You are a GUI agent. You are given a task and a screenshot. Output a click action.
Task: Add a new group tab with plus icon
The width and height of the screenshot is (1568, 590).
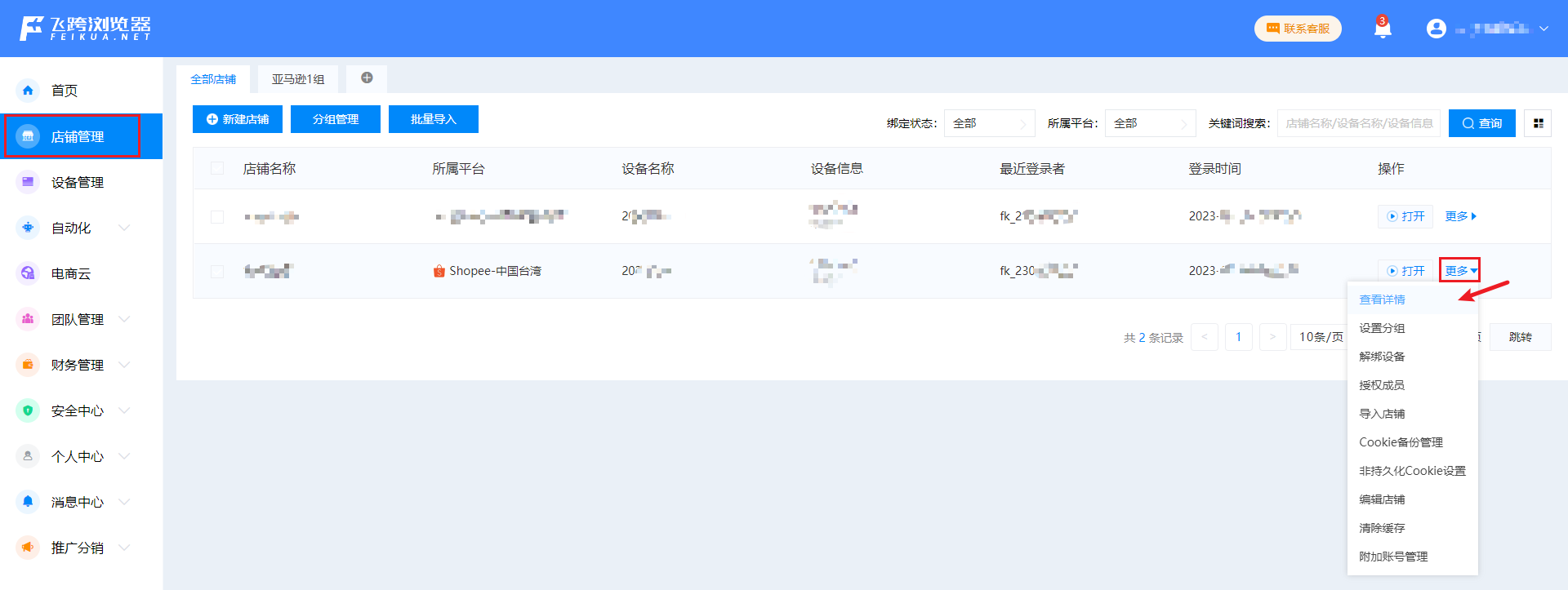click(367, 78)
